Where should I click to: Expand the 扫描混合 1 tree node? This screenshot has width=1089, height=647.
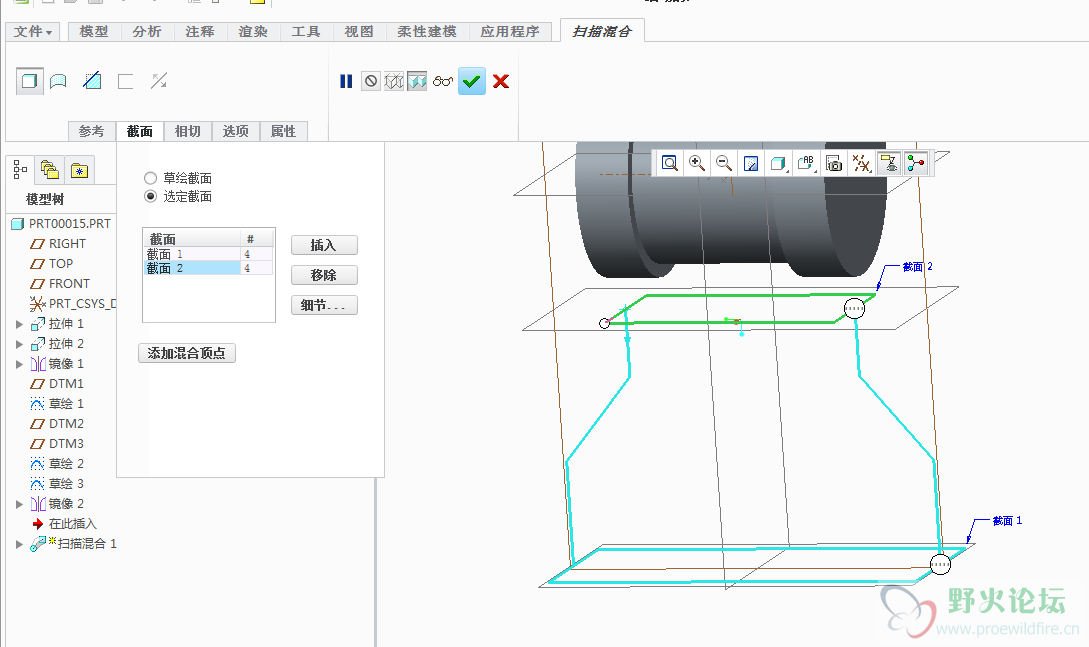tap(19, 544)
